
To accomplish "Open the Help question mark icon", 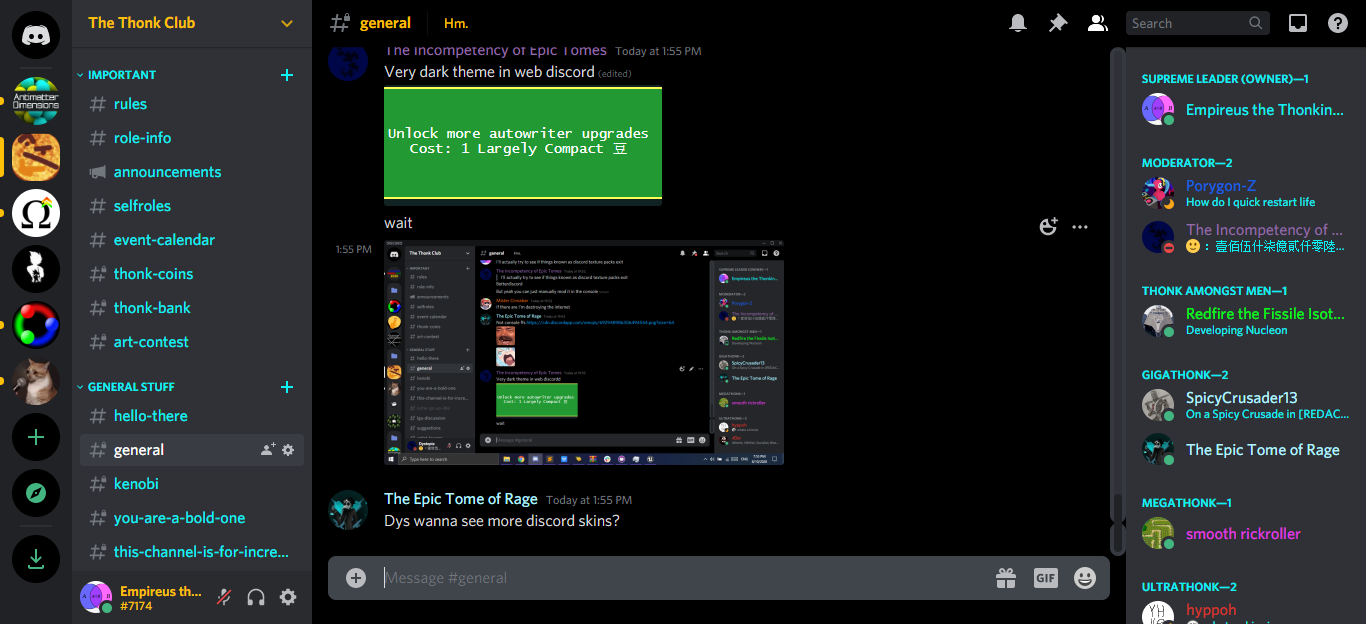I will 1338,23.
